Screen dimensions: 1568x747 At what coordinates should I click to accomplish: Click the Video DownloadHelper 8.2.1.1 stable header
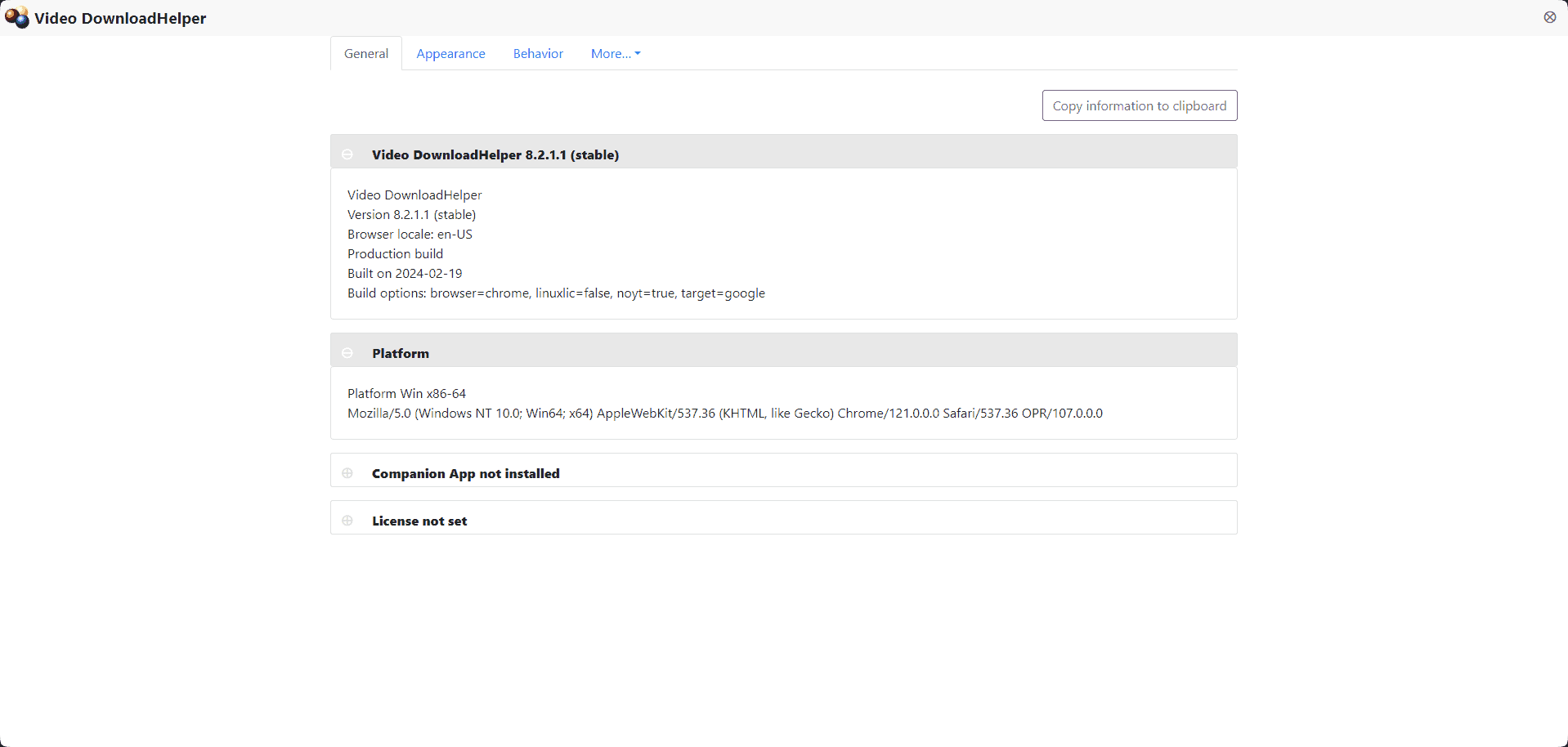(x=495, y=154)
